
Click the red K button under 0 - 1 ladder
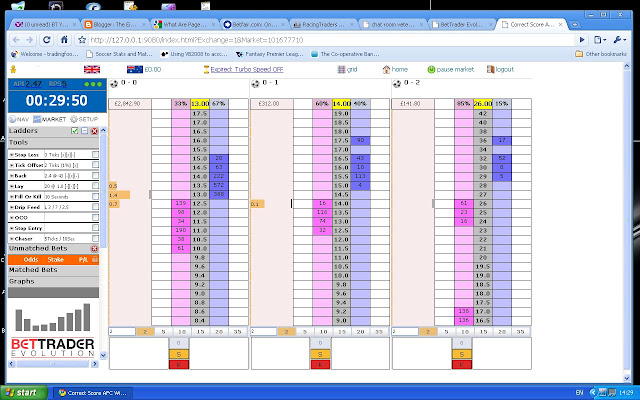coord(320,364)
